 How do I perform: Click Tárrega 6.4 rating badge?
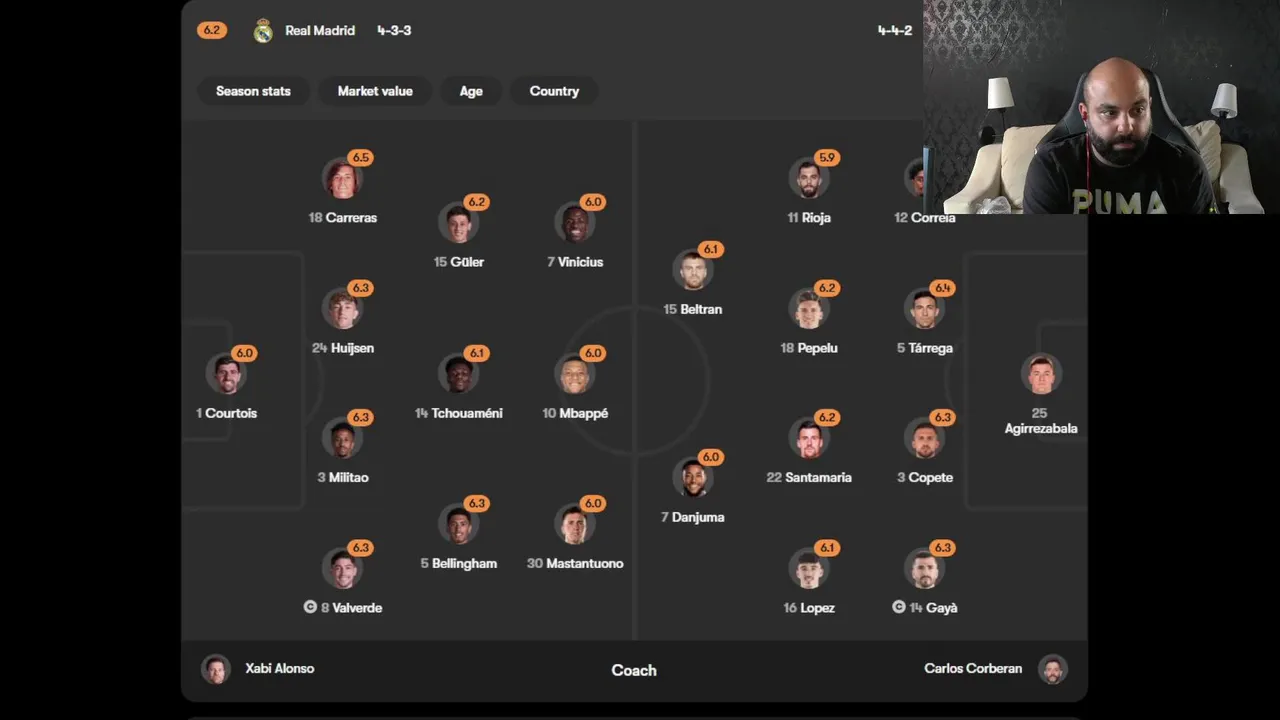click(x=943, y=288)
